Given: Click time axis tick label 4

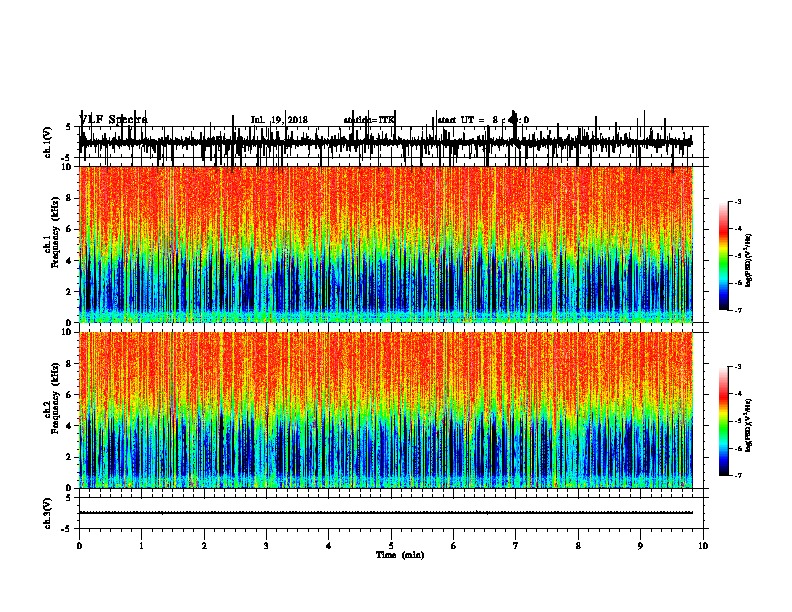Looking at the screenshot, I should click(329, 546).
